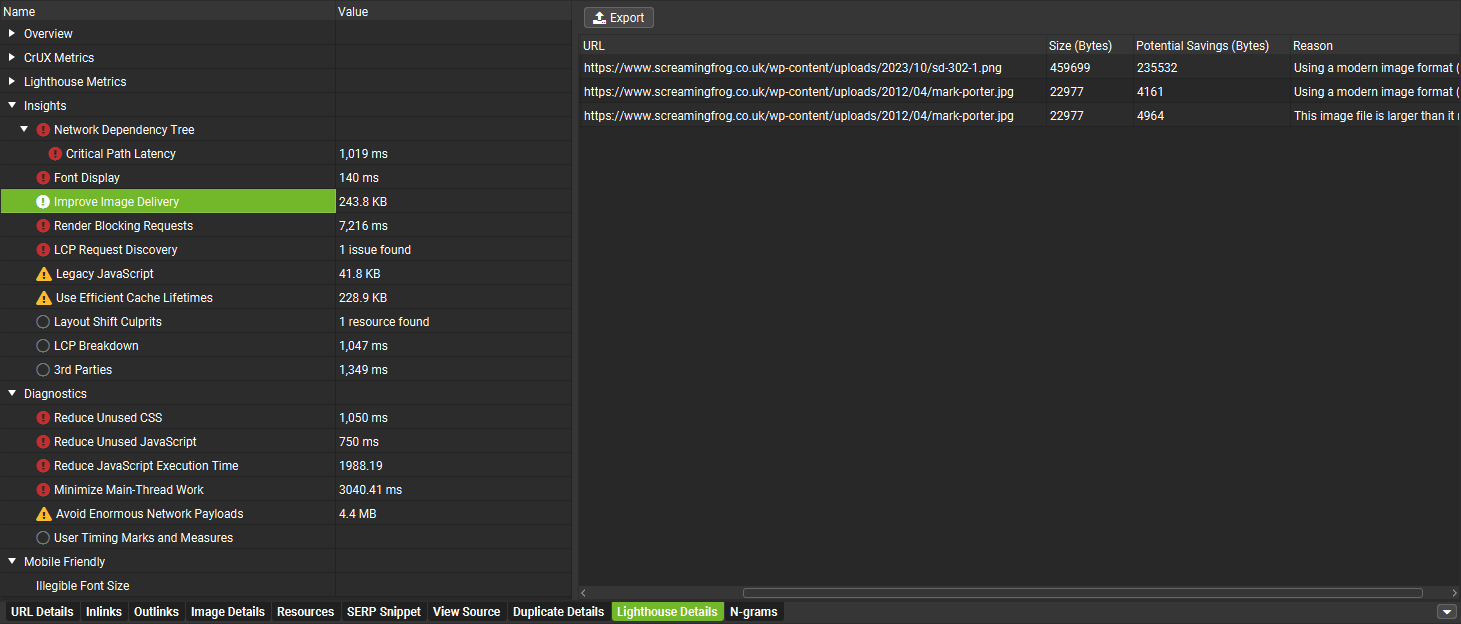Click the Export button
Screen dimensions: 1461x624
[x=619, y=18]
